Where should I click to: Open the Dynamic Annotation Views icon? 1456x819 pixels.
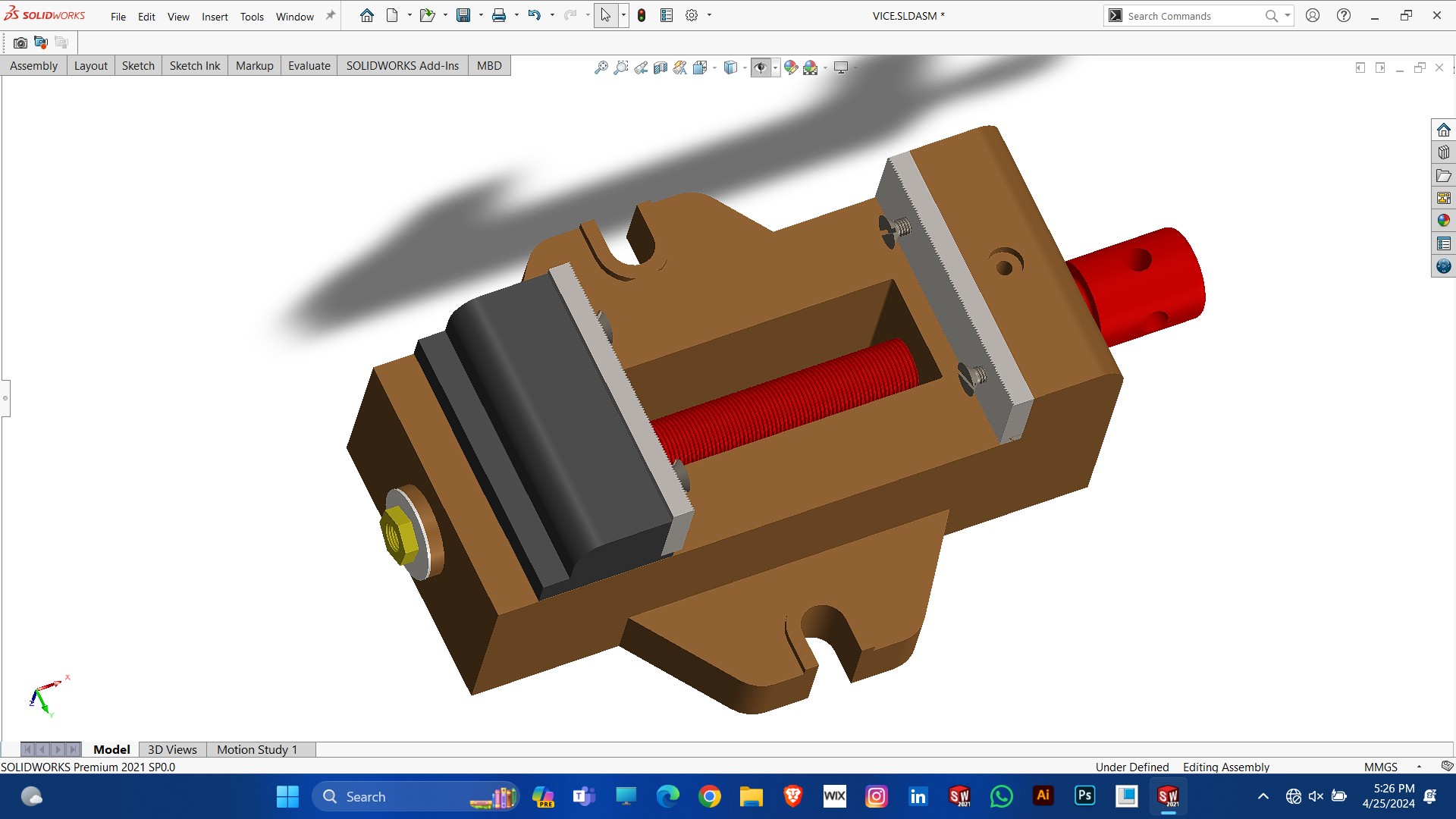point(680,67)
